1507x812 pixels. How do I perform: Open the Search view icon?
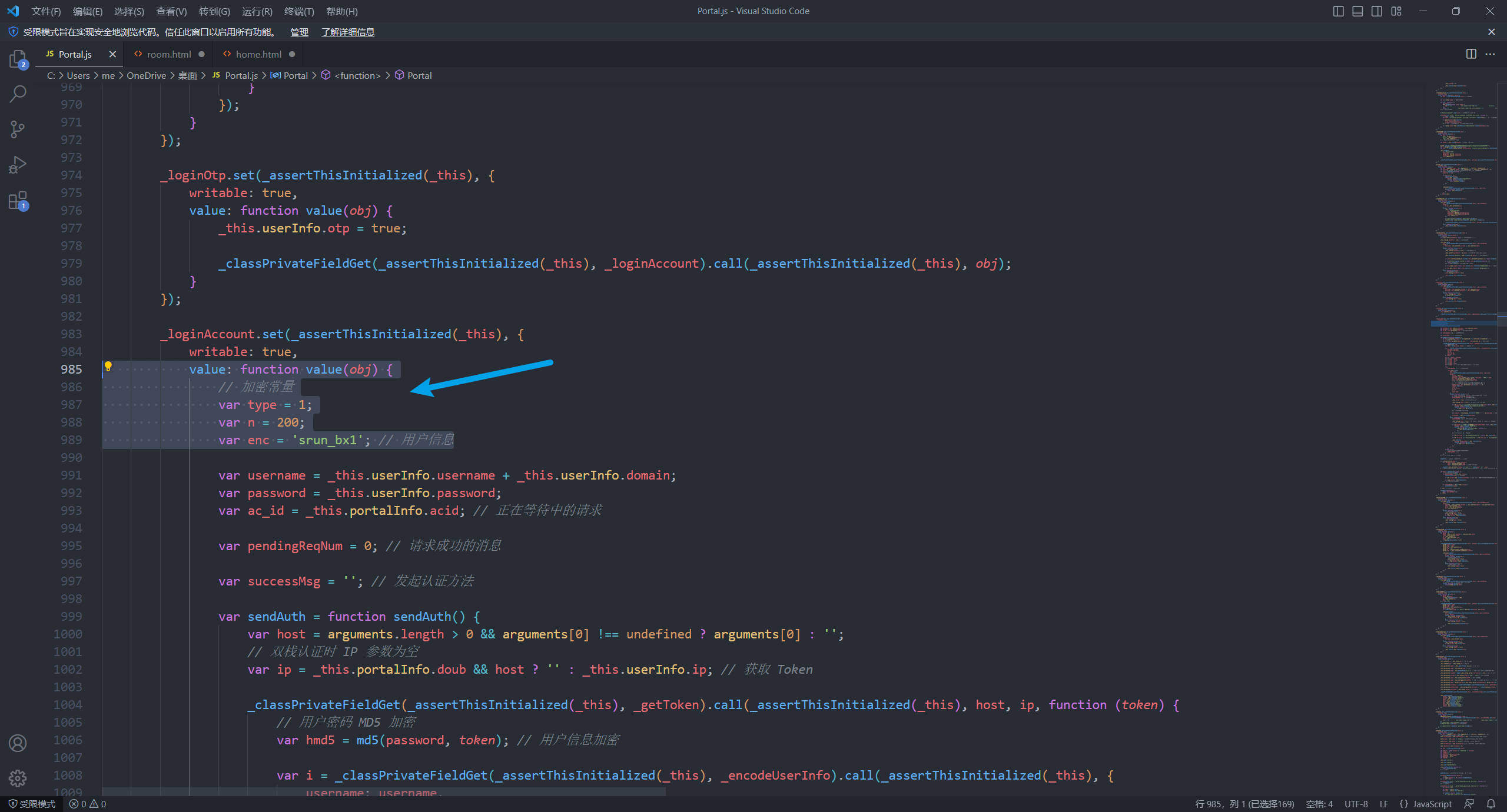[x=18, y=94]
